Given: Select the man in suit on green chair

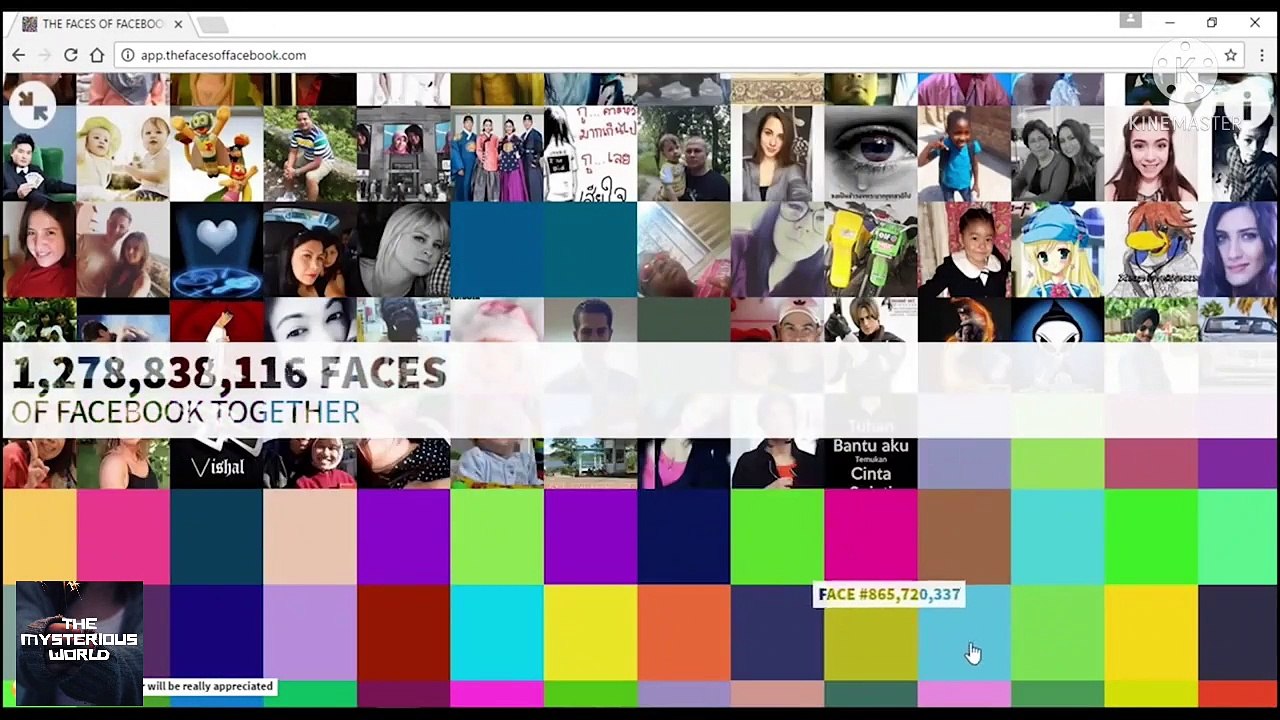Looking at the screenshot, I should click(39, 154).
